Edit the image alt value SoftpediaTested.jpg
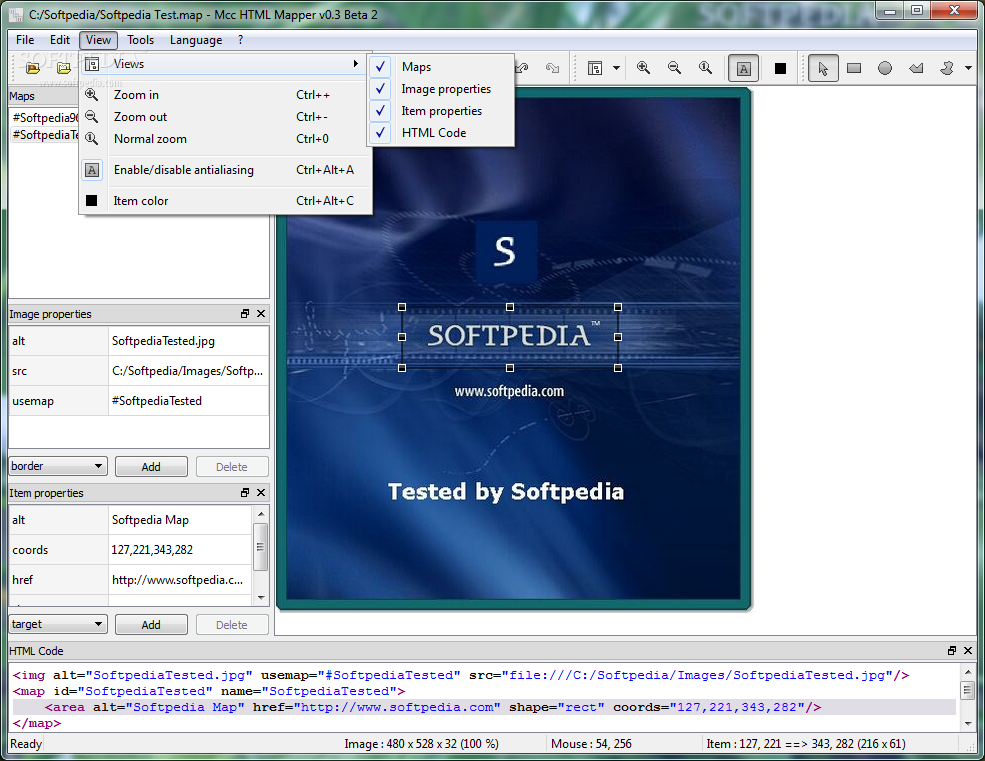The height and width of the screenshot is (761, 985). 188,341
